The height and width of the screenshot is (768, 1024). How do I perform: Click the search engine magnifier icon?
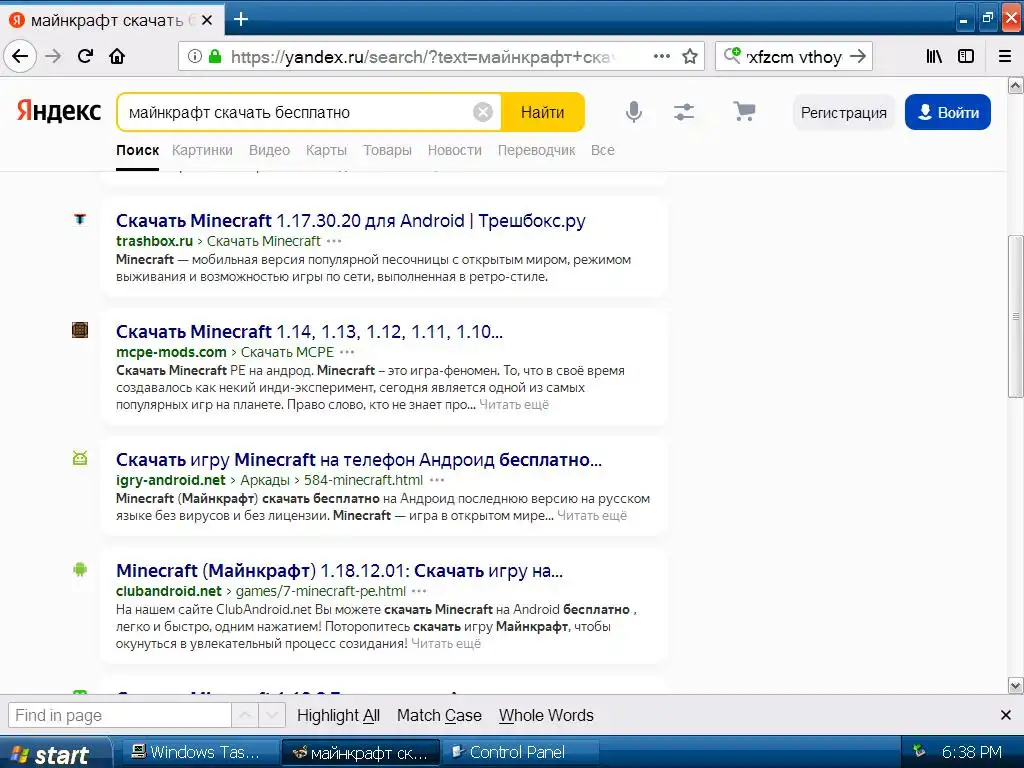tap(733, 56)
